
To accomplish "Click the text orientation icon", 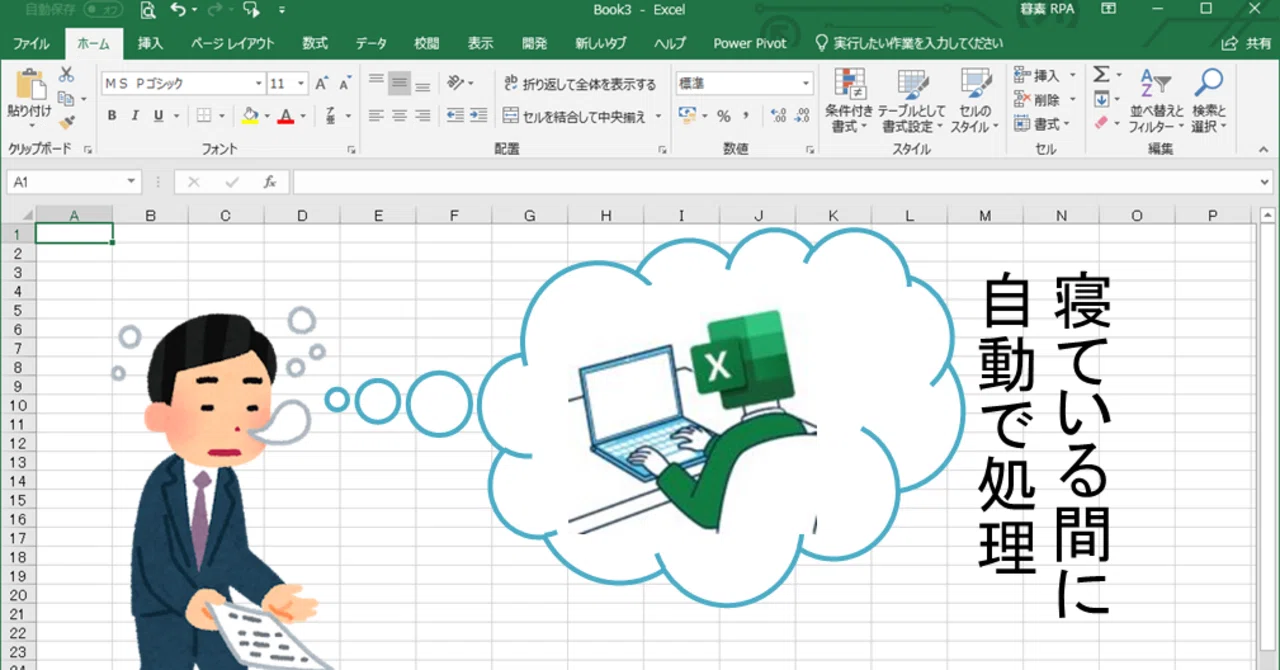I will (x=455, y=83).
